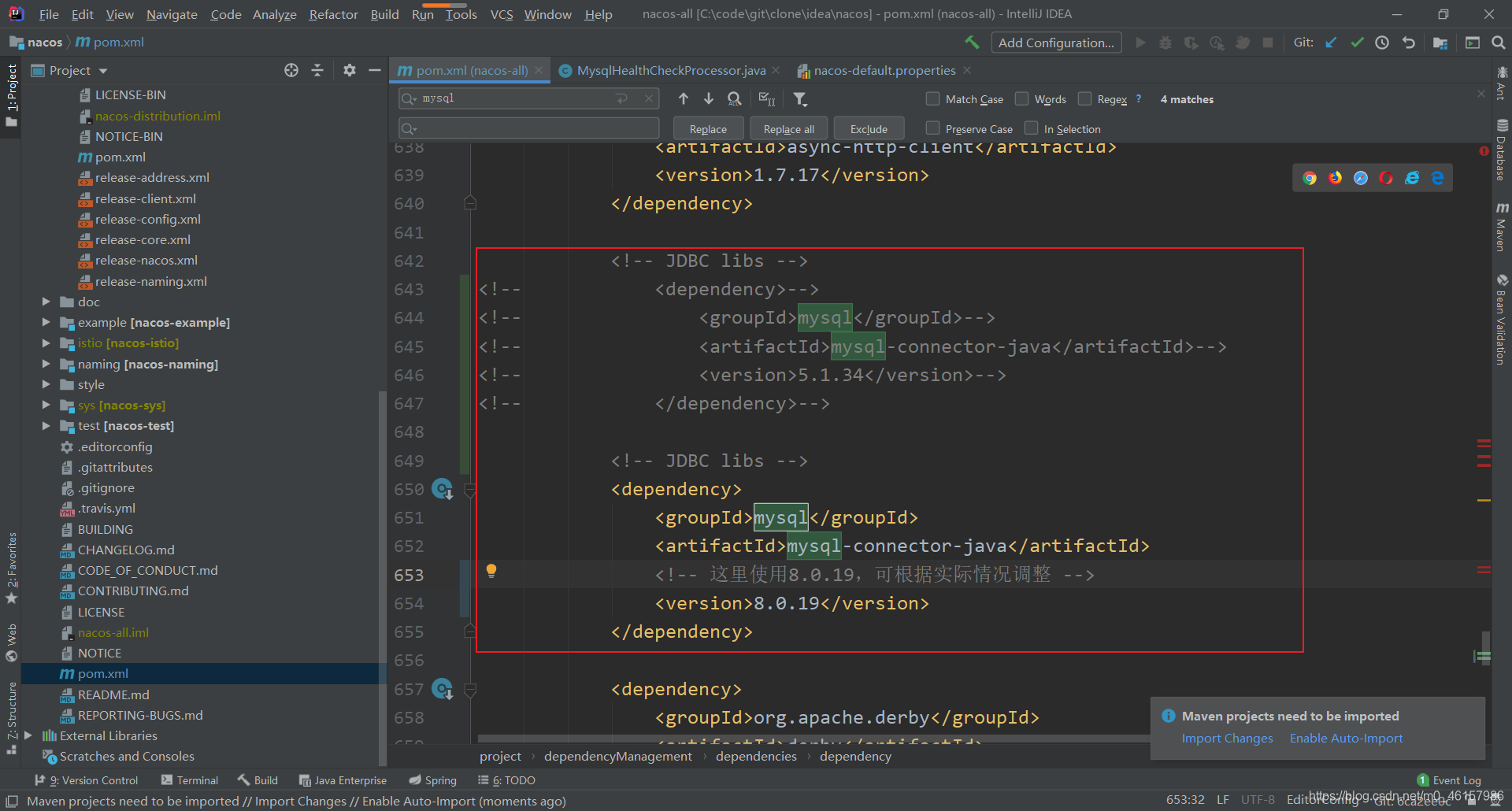This screenshot has width=1512, height=811.
Task: Open the Analyze menu
Action: [x=274, y=14]
